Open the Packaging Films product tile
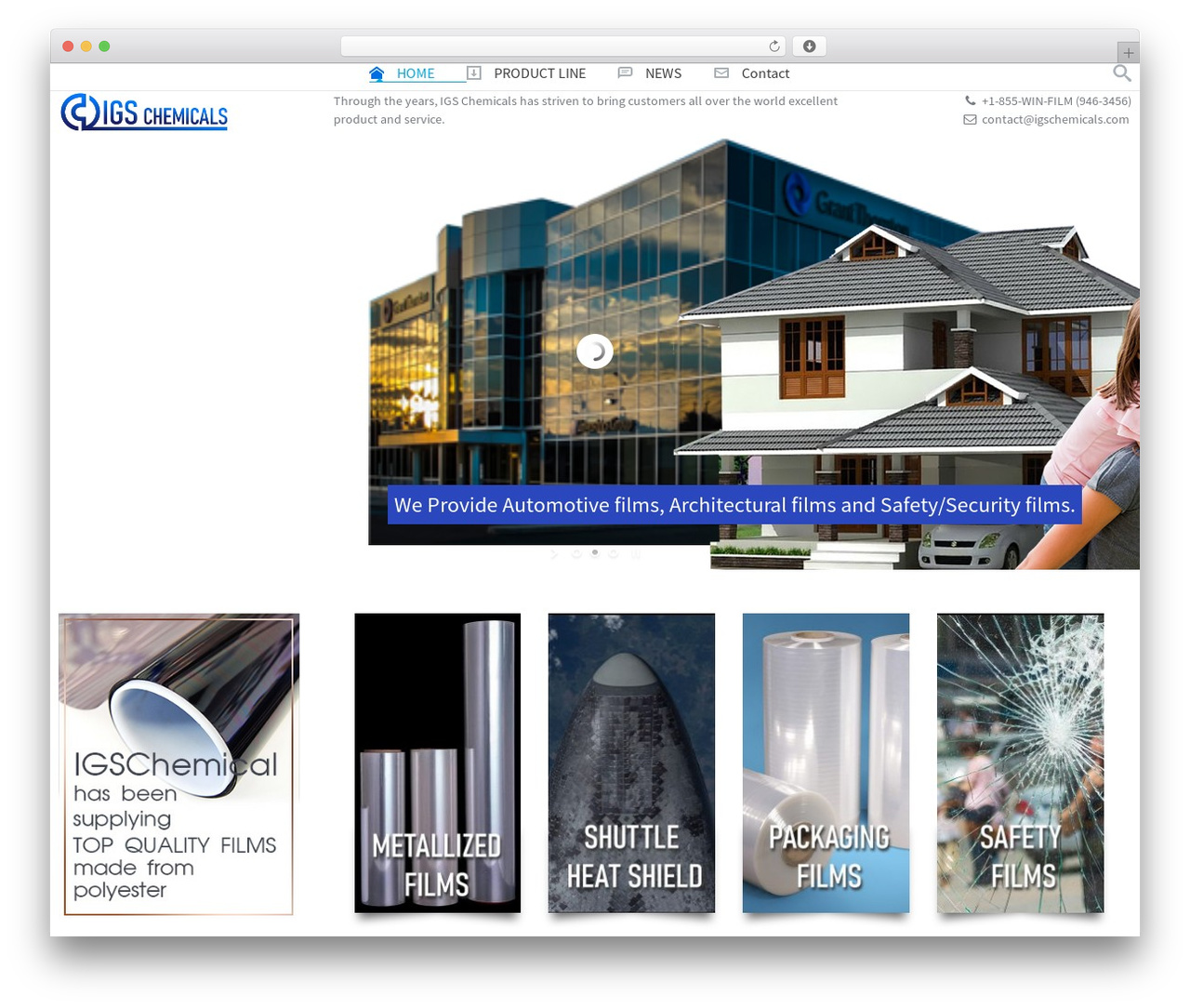1190x1008 pixels. click(x=826, y=763)
